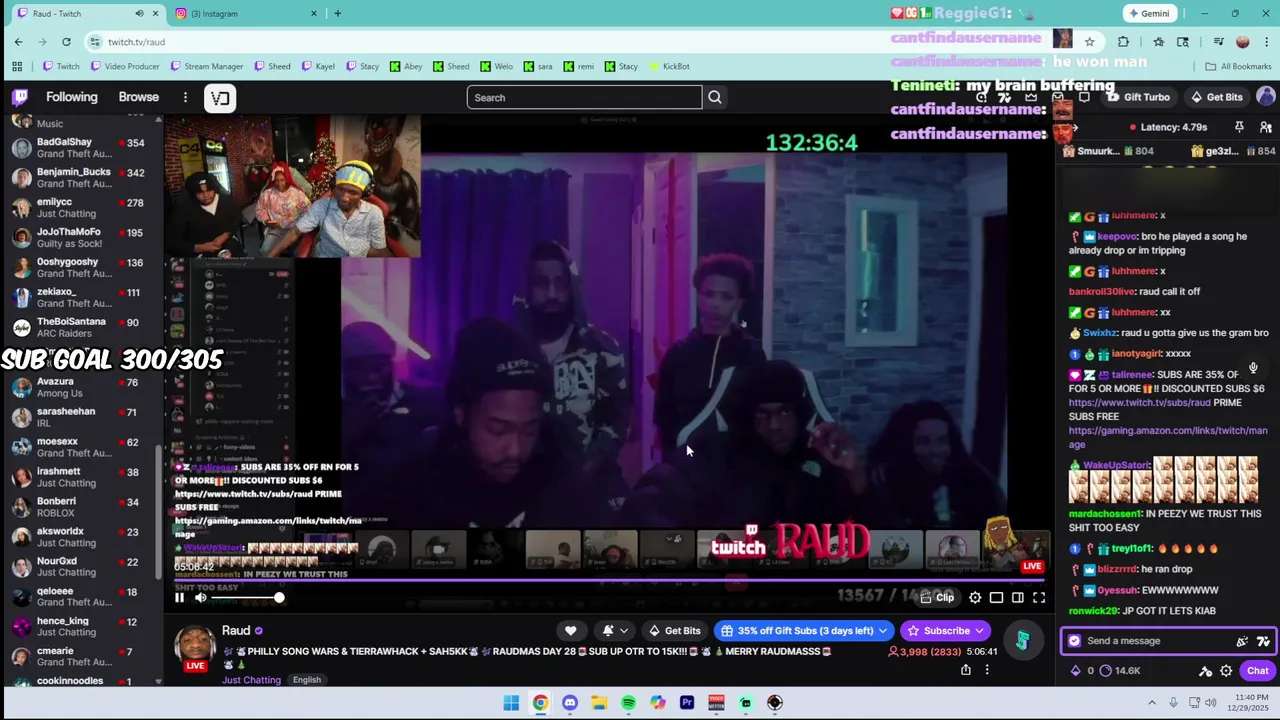Screen dimensions: 1280x720
Task: Switch the player to mini player
Action: (996, 598)
